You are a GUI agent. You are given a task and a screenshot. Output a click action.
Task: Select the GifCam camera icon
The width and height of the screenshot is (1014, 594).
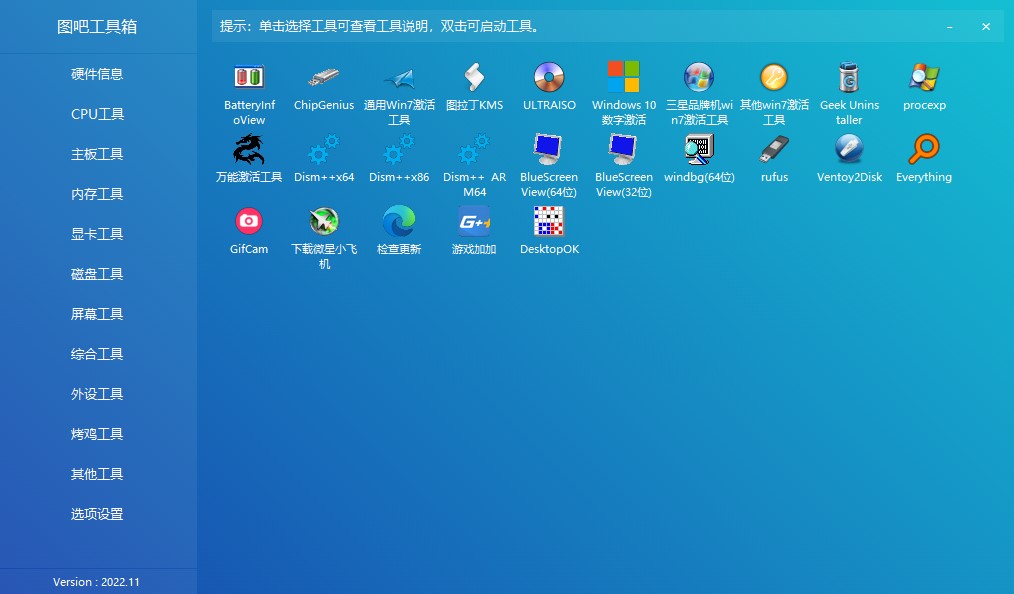point(249,221)
